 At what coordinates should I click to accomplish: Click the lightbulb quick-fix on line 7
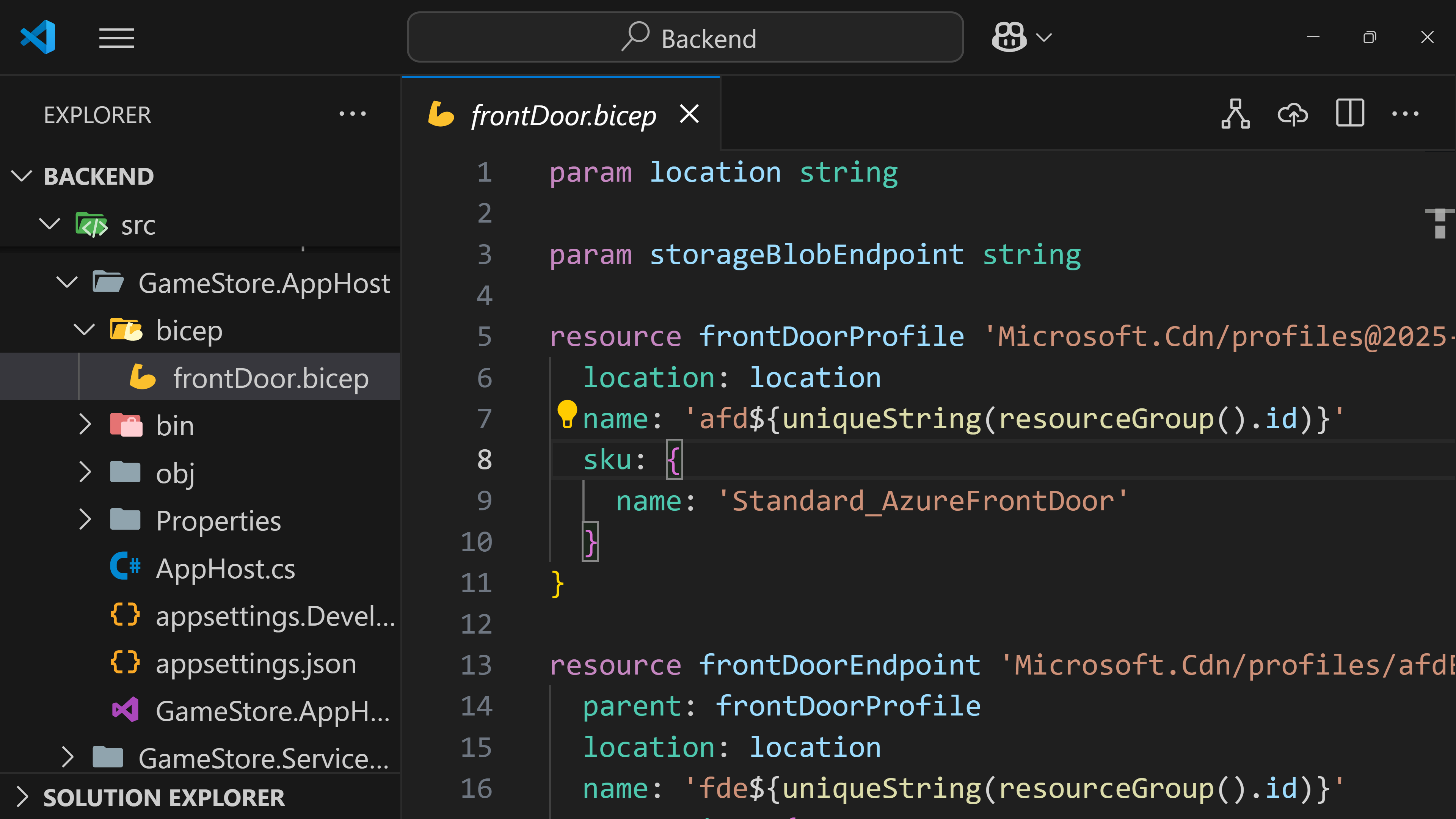567,414
